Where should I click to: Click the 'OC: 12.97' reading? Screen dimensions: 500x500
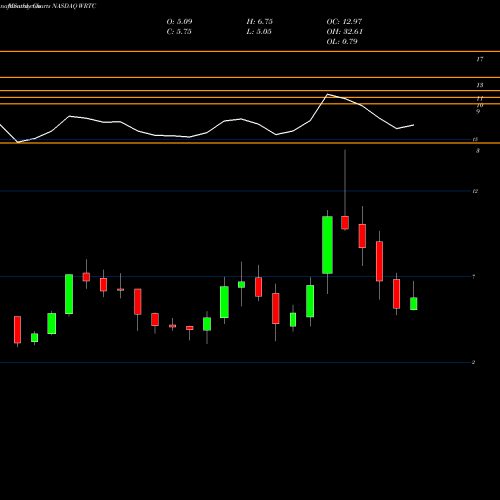[x=344, y=22]
